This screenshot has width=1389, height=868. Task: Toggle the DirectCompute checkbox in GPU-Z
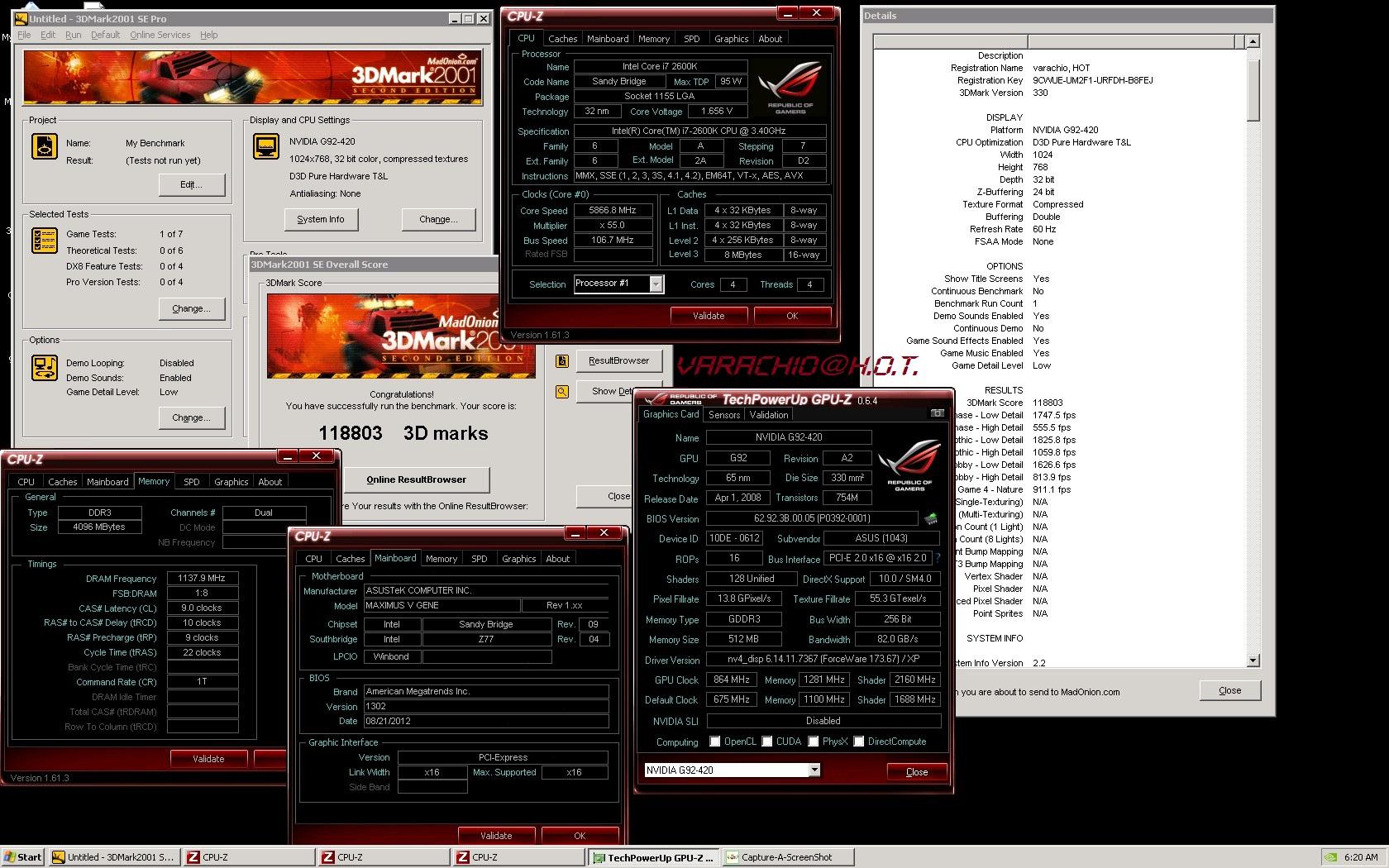coord(859,742)
